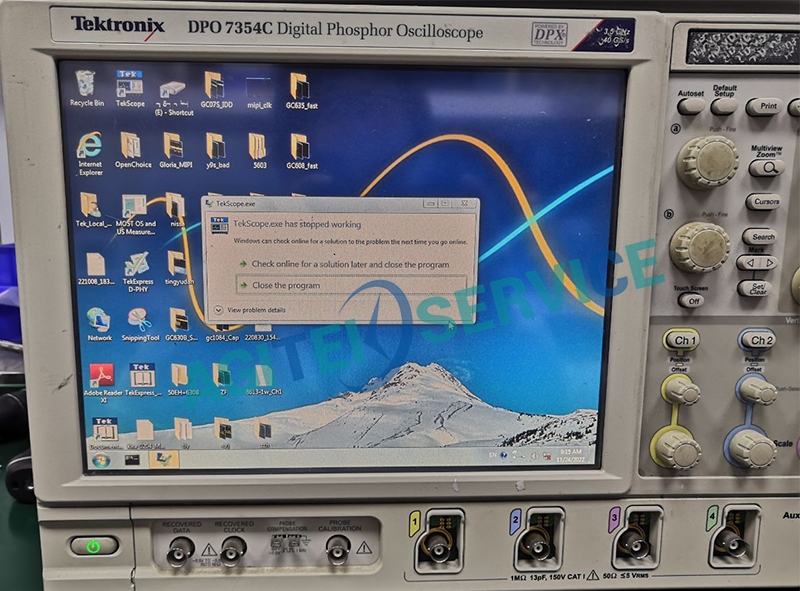Open the Recycle Bin desktop icon
The width and height of the screenshot is (800, 591).
pos(86,89)
